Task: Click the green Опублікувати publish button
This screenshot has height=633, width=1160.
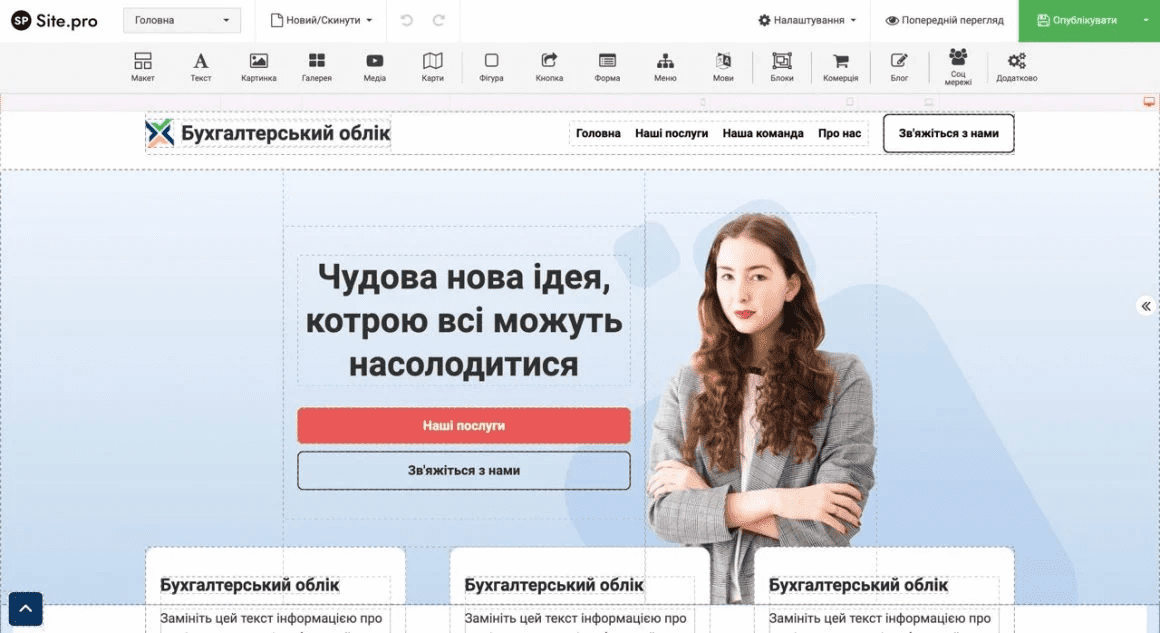Action: pos(1077,21)
